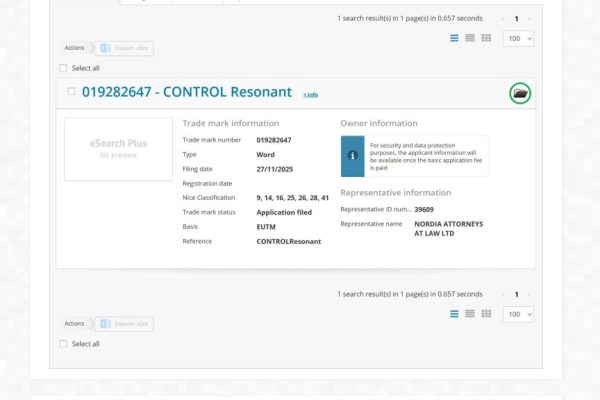Click the blue information icon in Owner section

click(x=351, y=156)
